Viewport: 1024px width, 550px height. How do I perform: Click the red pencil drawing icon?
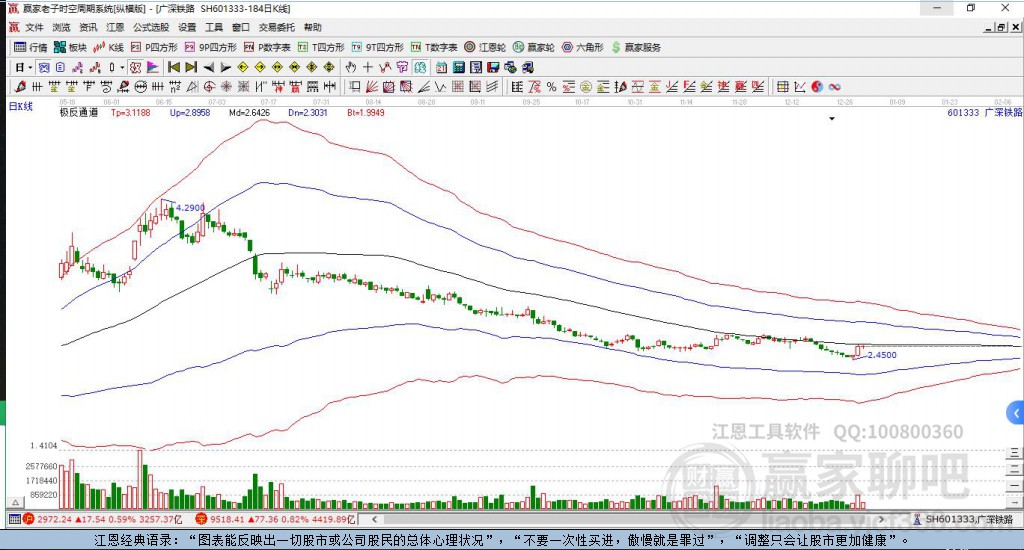(20, 86)
